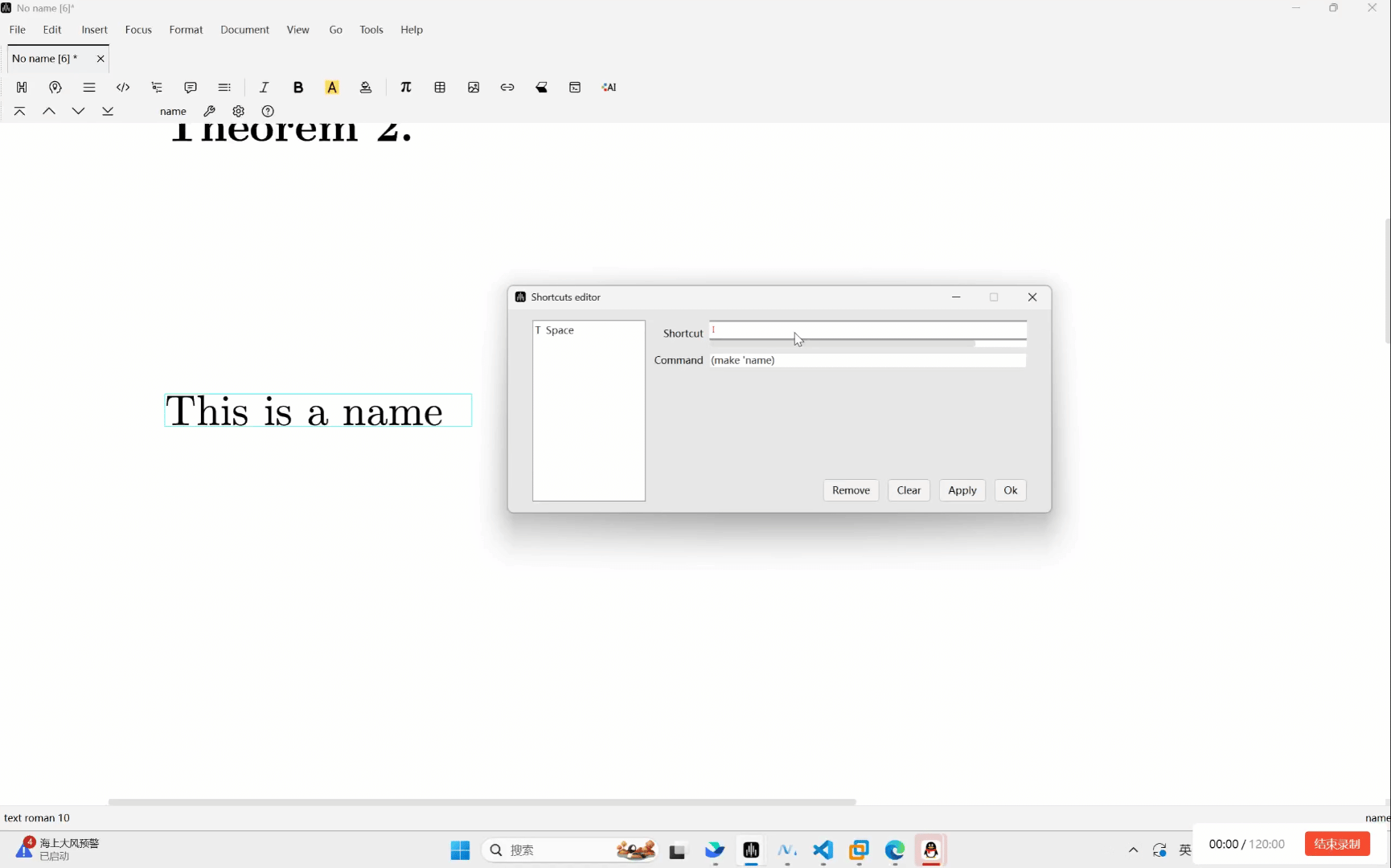The height and width of the screenshot is (868, 1391).
Task: Select the 'T Space' shortcut entry
Action: [556, 330]
